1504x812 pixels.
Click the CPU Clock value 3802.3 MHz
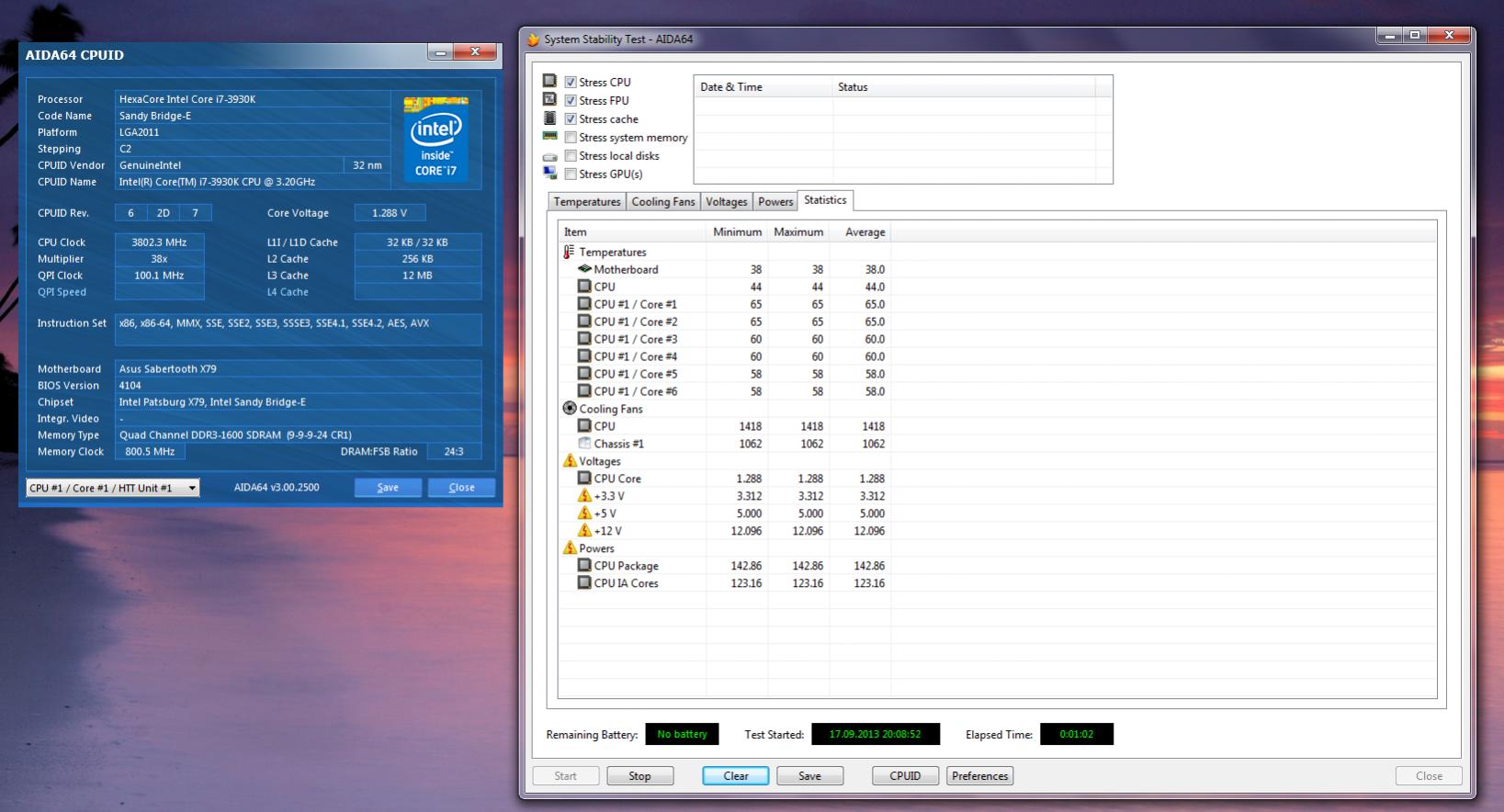[x=159, y=242]
